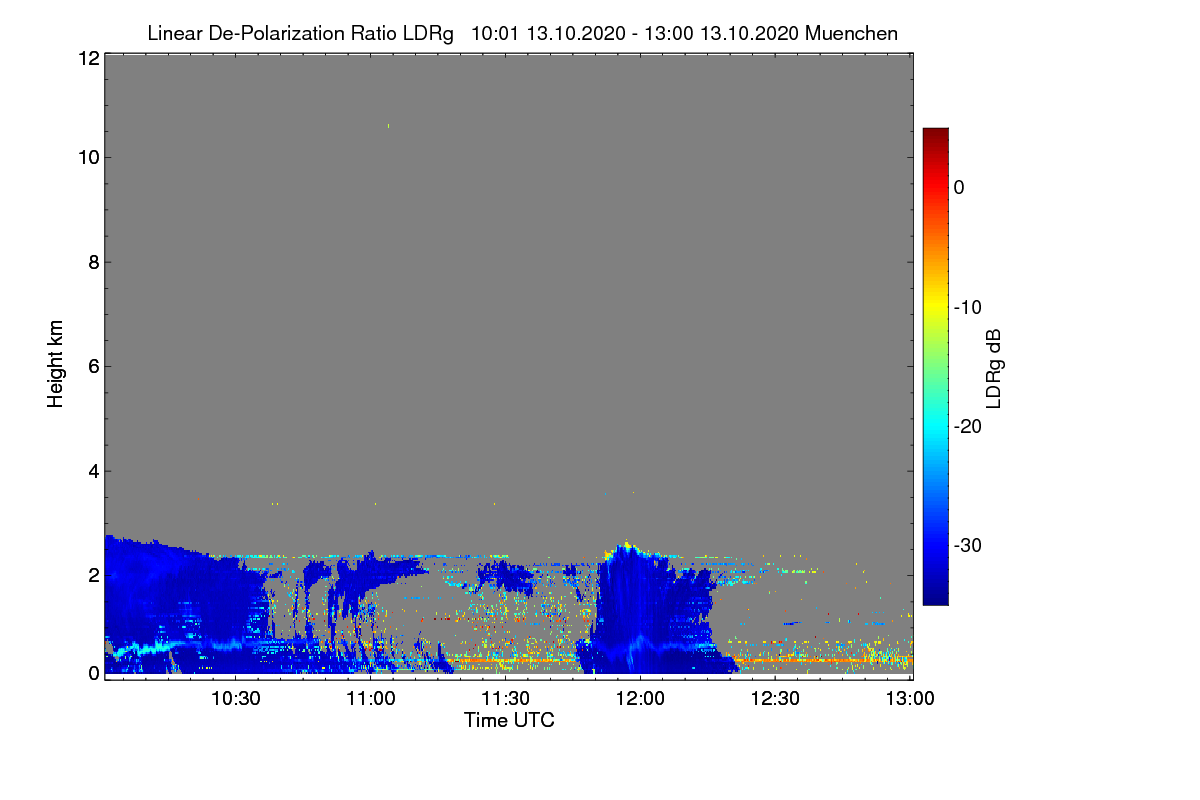Click the dark blue bottom of colorbar

coord(935,595)
